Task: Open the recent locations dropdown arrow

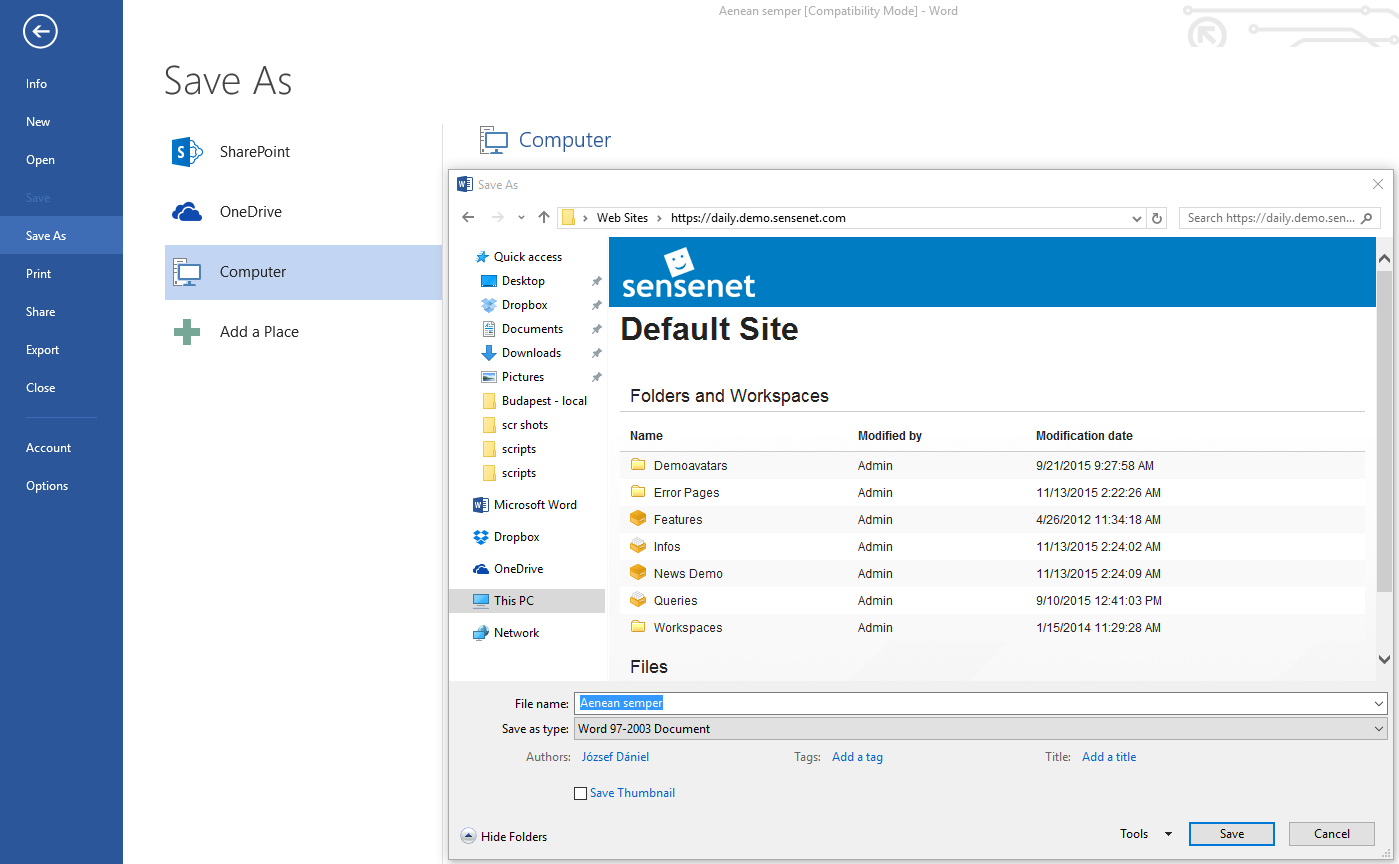Action: [521, 217]
